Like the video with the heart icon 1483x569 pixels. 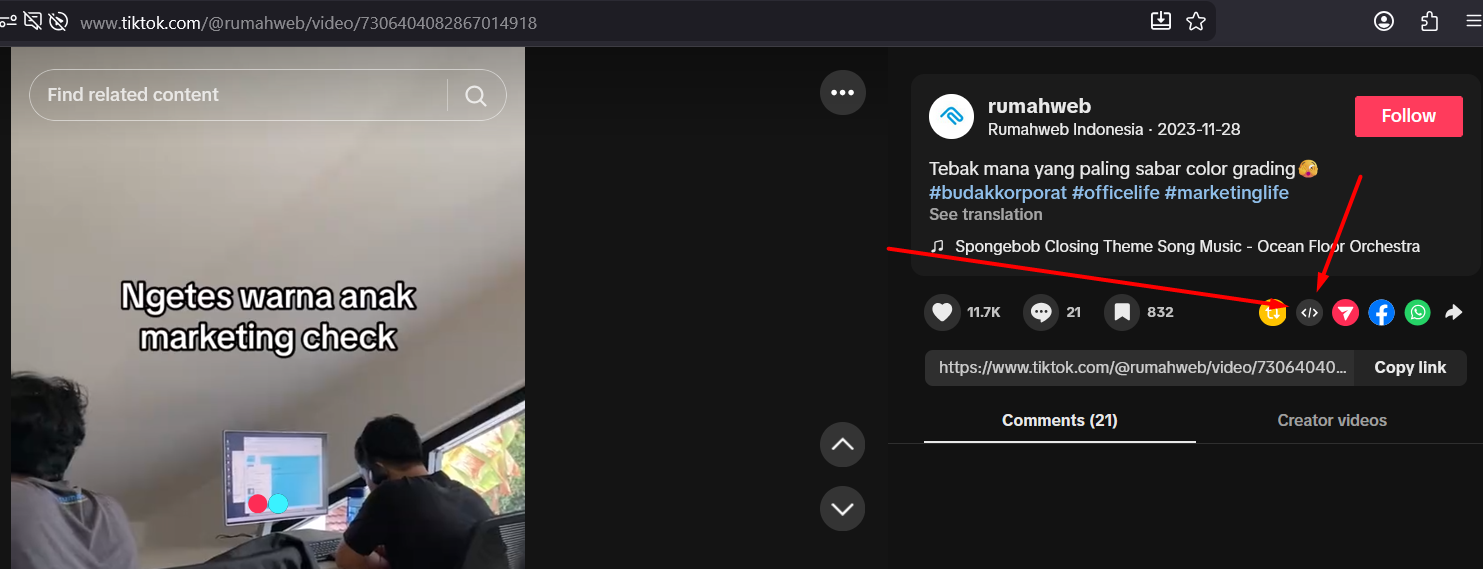(942, 313)
